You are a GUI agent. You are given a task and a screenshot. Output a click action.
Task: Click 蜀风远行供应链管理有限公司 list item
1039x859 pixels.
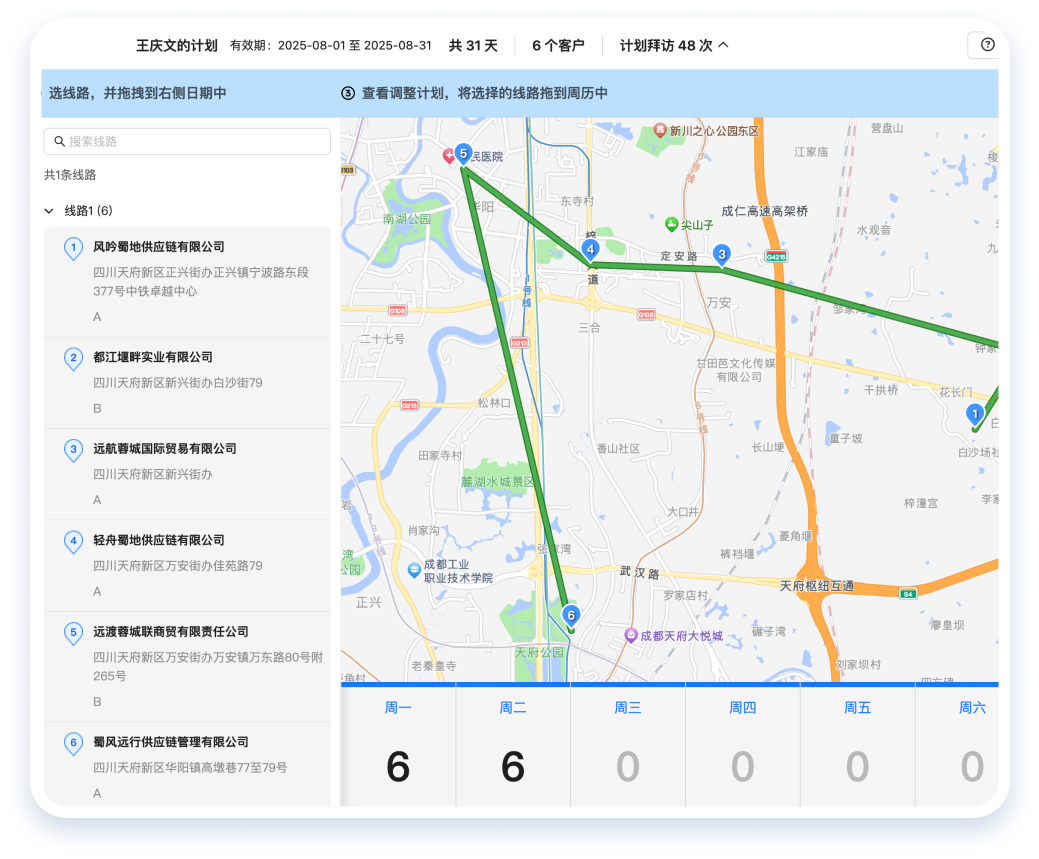coord(187,765)
